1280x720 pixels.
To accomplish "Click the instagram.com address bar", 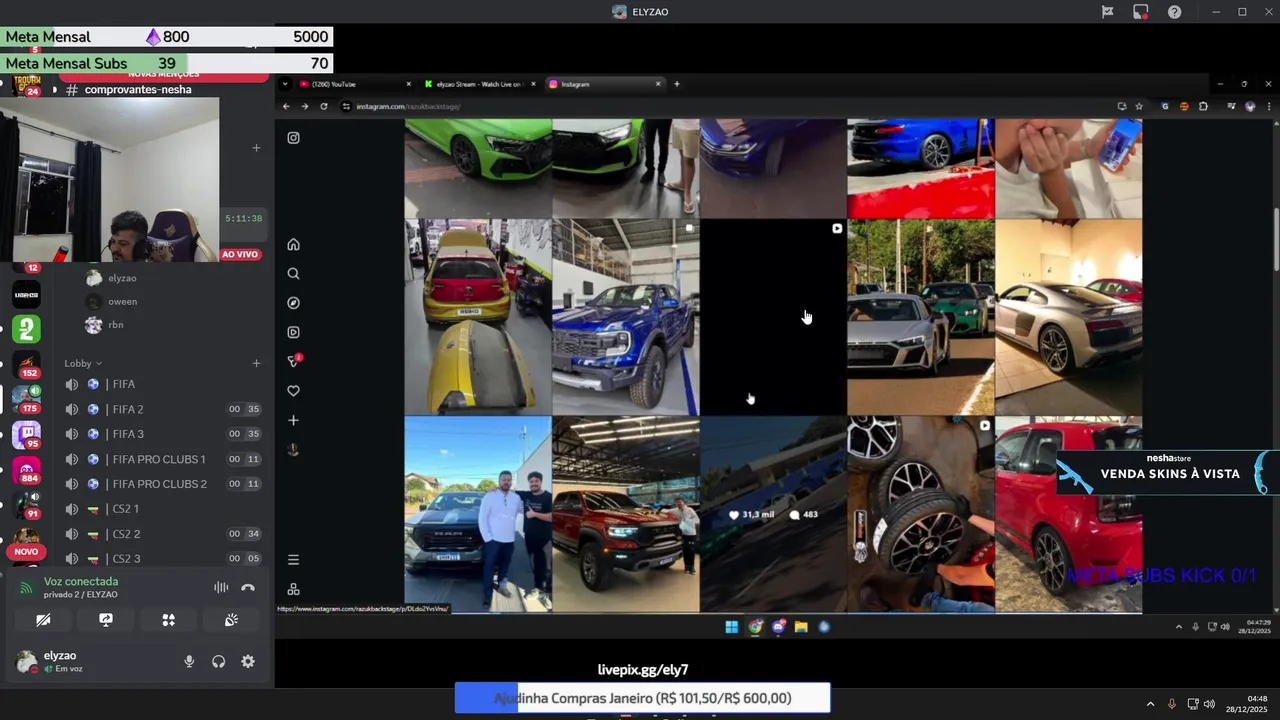I will point(720,106).
